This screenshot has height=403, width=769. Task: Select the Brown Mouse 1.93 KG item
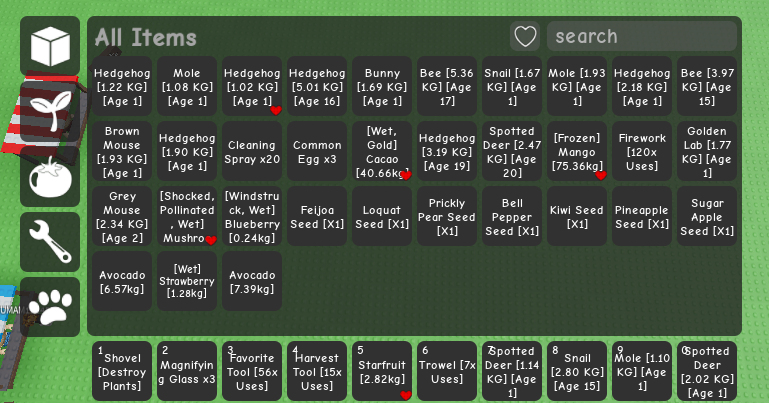tap(122, 151)
